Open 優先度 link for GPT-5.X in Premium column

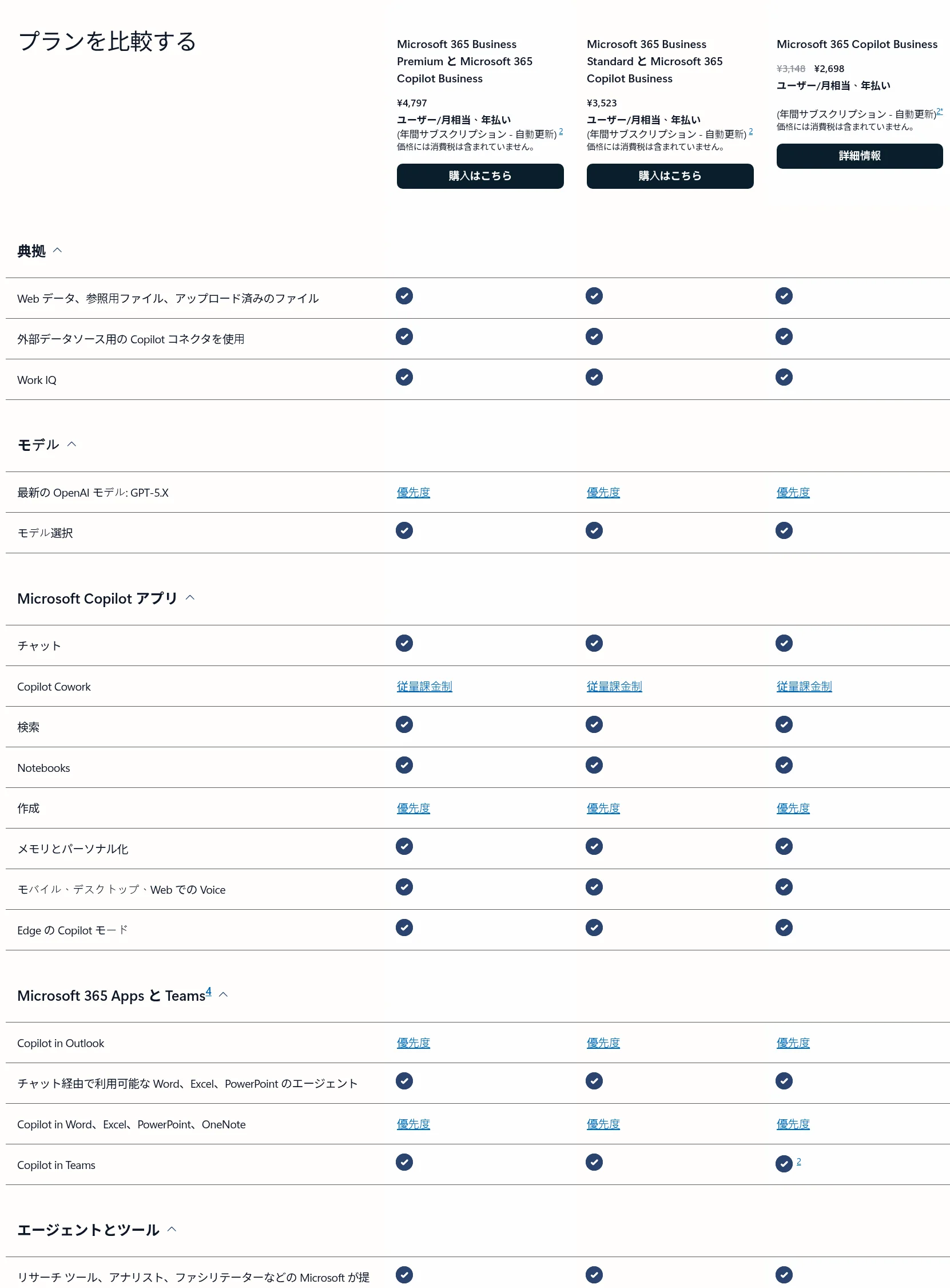tap(414, 493)
